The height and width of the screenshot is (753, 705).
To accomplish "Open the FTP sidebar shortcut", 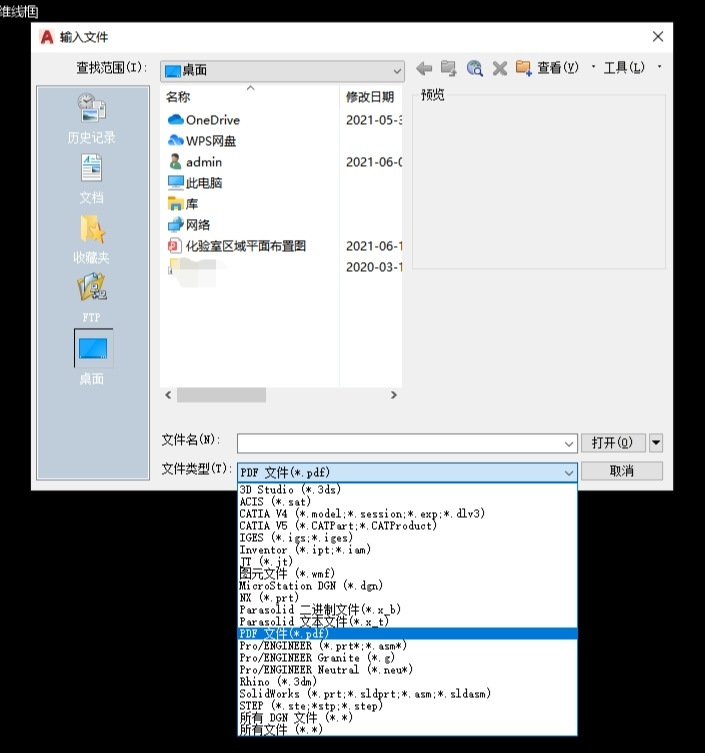I will (x=92, y=298).
